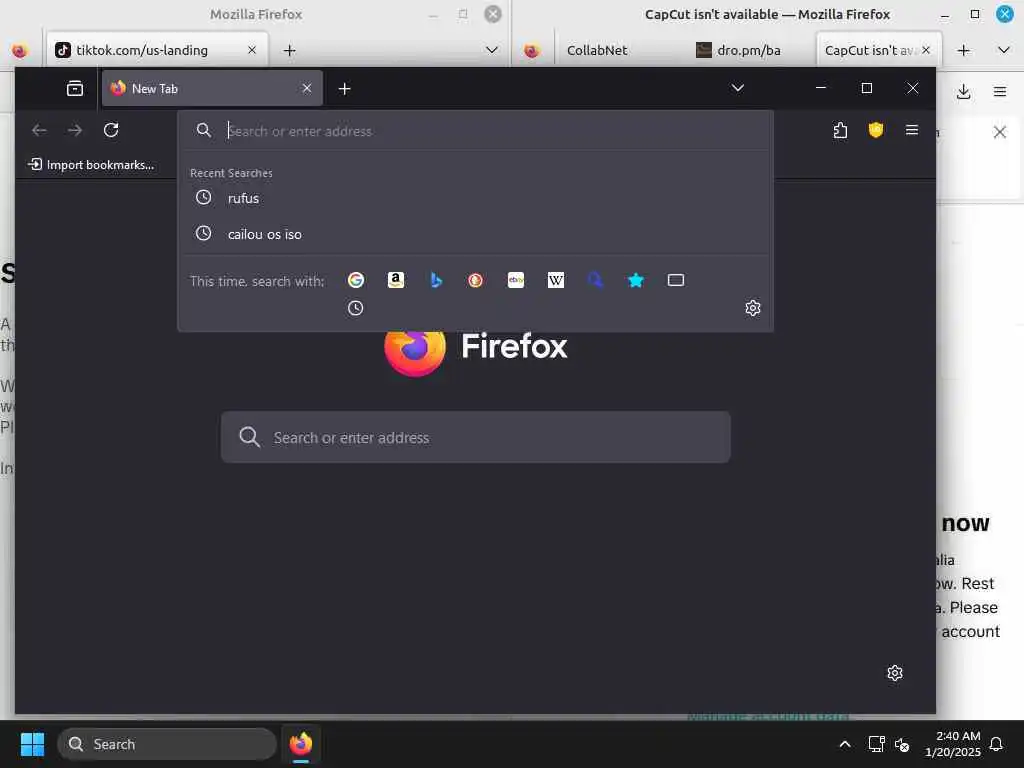List all tabs in CapCut Firefox window
Screen dimensions: 1024x768
[x=1004, y=50]
